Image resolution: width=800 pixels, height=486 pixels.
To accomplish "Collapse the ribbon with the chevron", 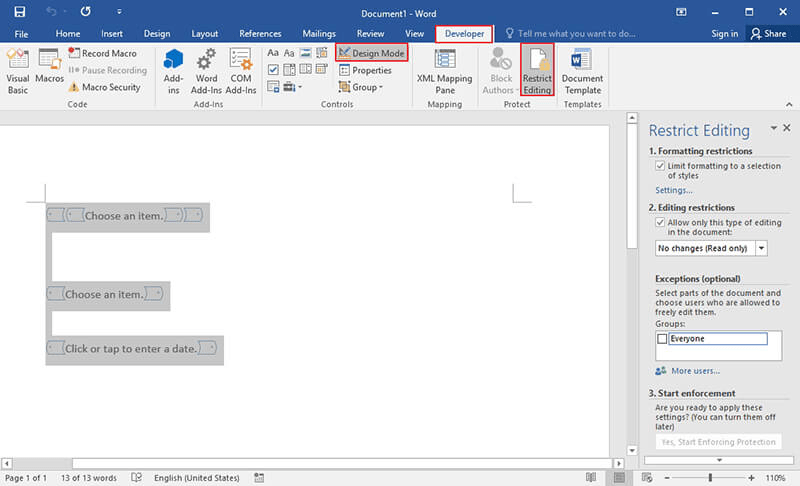I will (x=789, y=104).
